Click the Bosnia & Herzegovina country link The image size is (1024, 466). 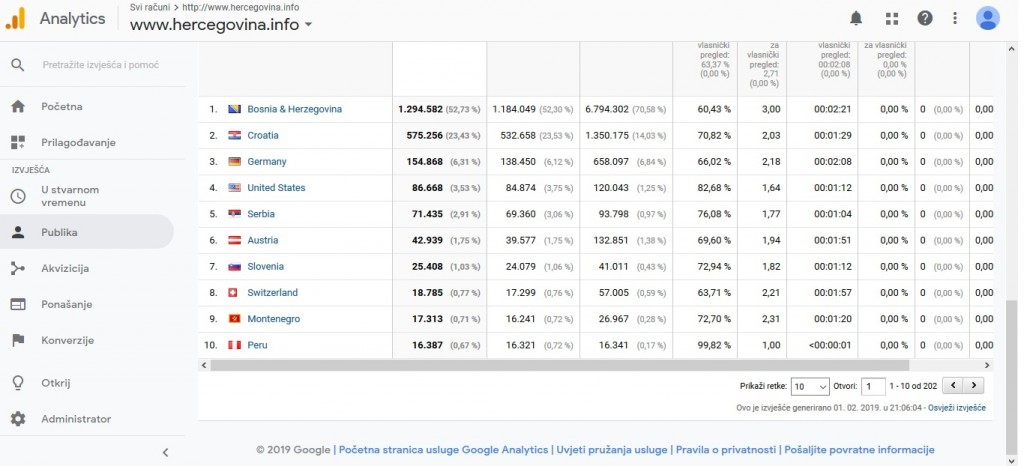click(295, 109)
